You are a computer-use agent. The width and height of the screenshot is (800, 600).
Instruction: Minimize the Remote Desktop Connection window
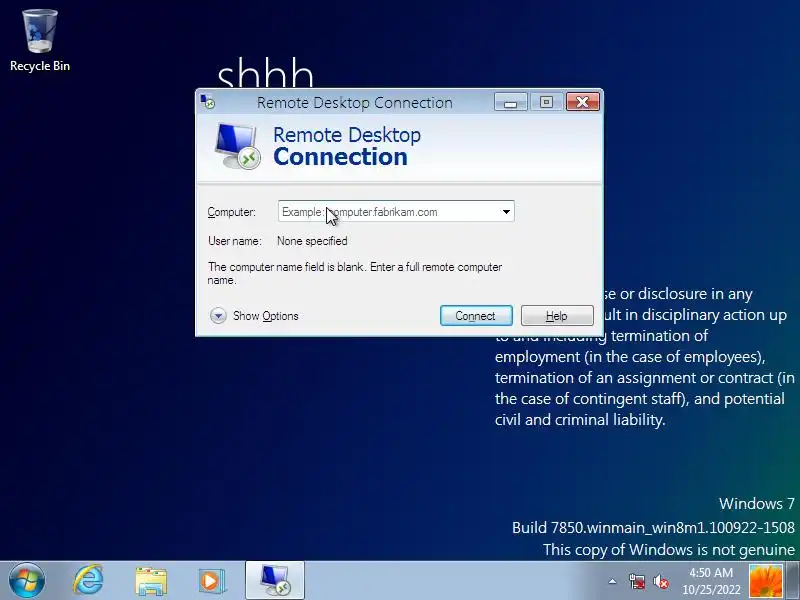click(511, 102)
